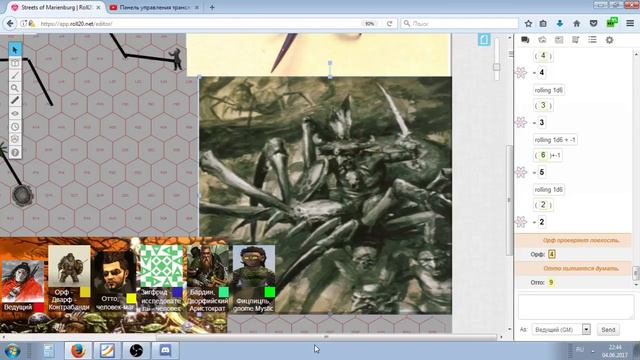Focus the browser search field
The height and width of the screenshot is (360, 640).
pyautogui.click(x=459, y=24)
